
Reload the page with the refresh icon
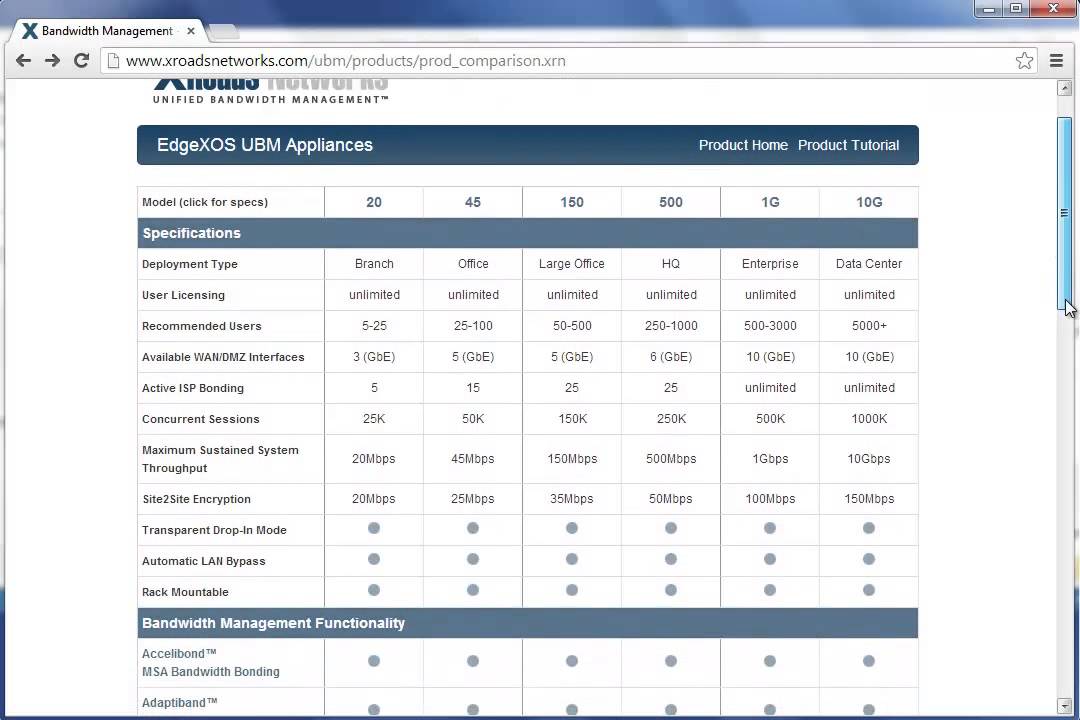coord(81,61)
